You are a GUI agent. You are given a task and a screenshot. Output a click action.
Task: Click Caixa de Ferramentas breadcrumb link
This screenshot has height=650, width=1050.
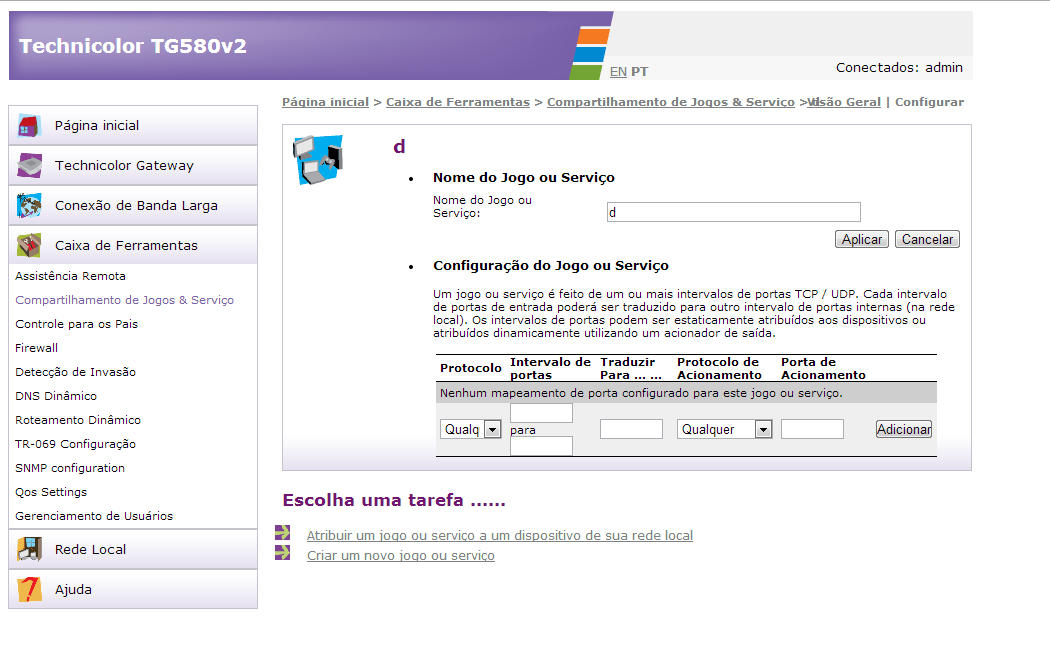458,102
